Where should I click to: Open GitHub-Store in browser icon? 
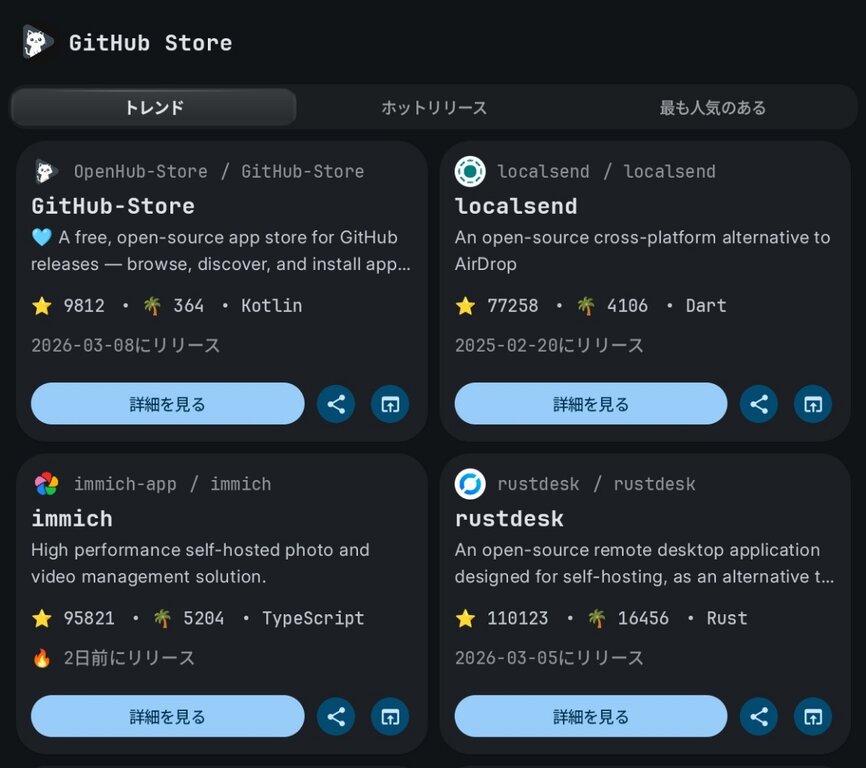[x=390, y=404]
